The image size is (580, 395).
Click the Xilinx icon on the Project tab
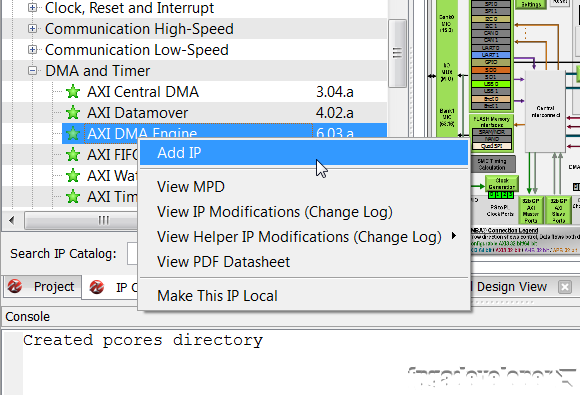[15, 286]
